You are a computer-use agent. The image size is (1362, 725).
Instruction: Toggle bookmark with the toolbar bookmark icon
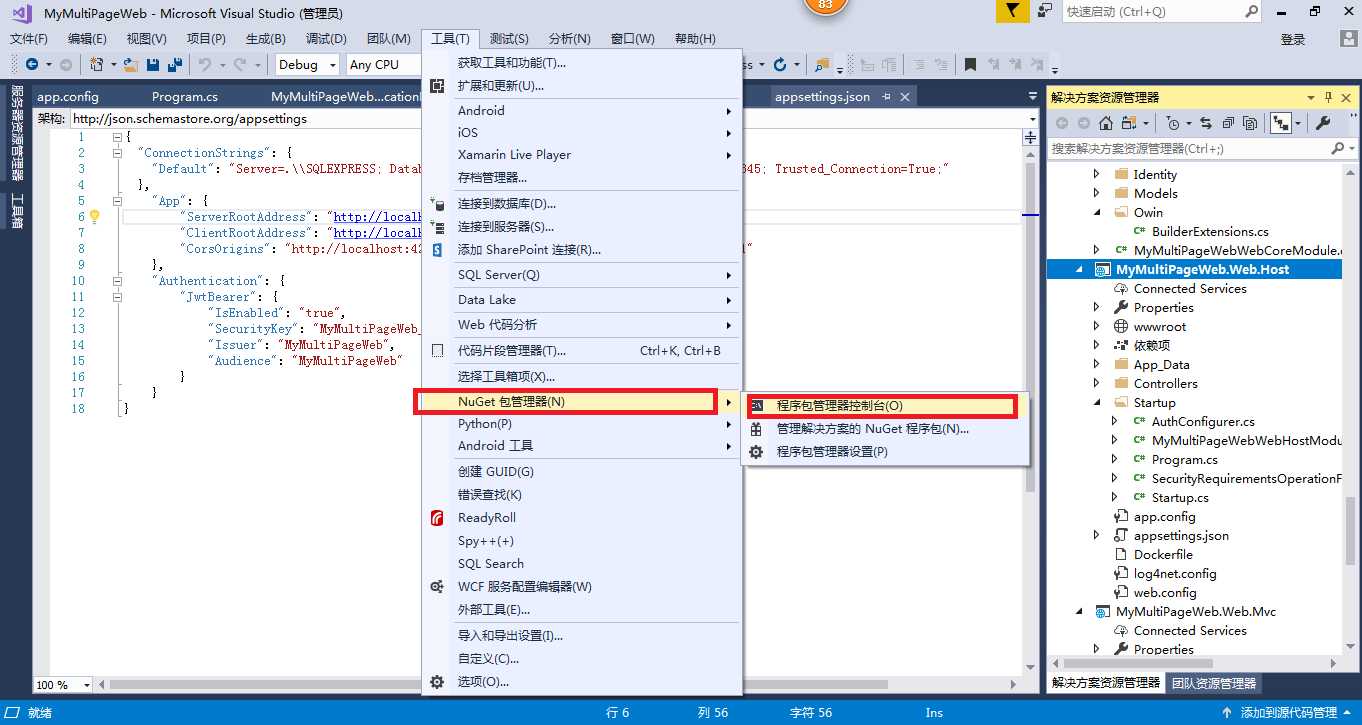click(970, 65)
